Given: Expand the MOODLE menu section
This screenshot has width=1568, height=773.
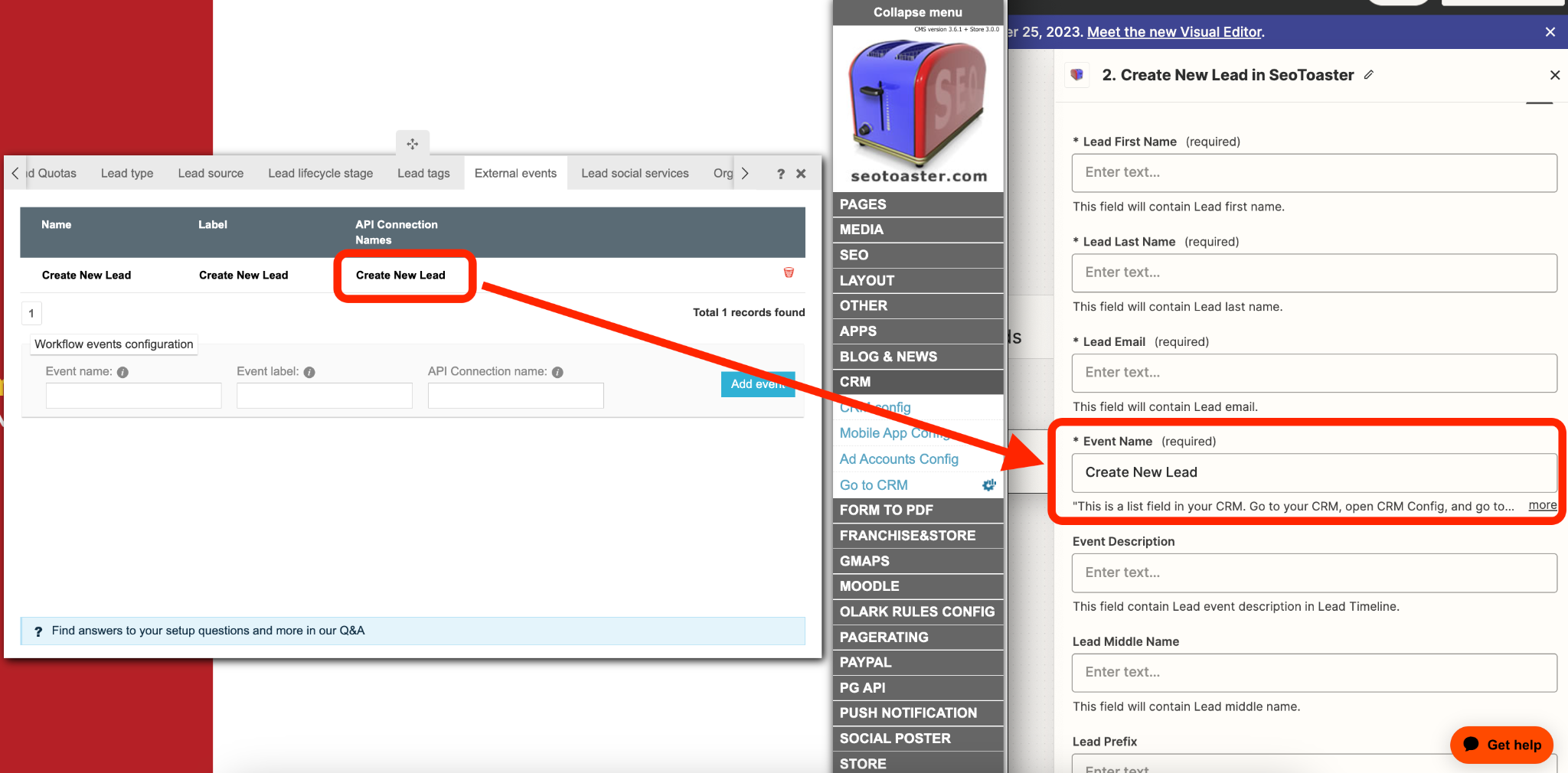Looking at the screenshot, I should point(918,586).
